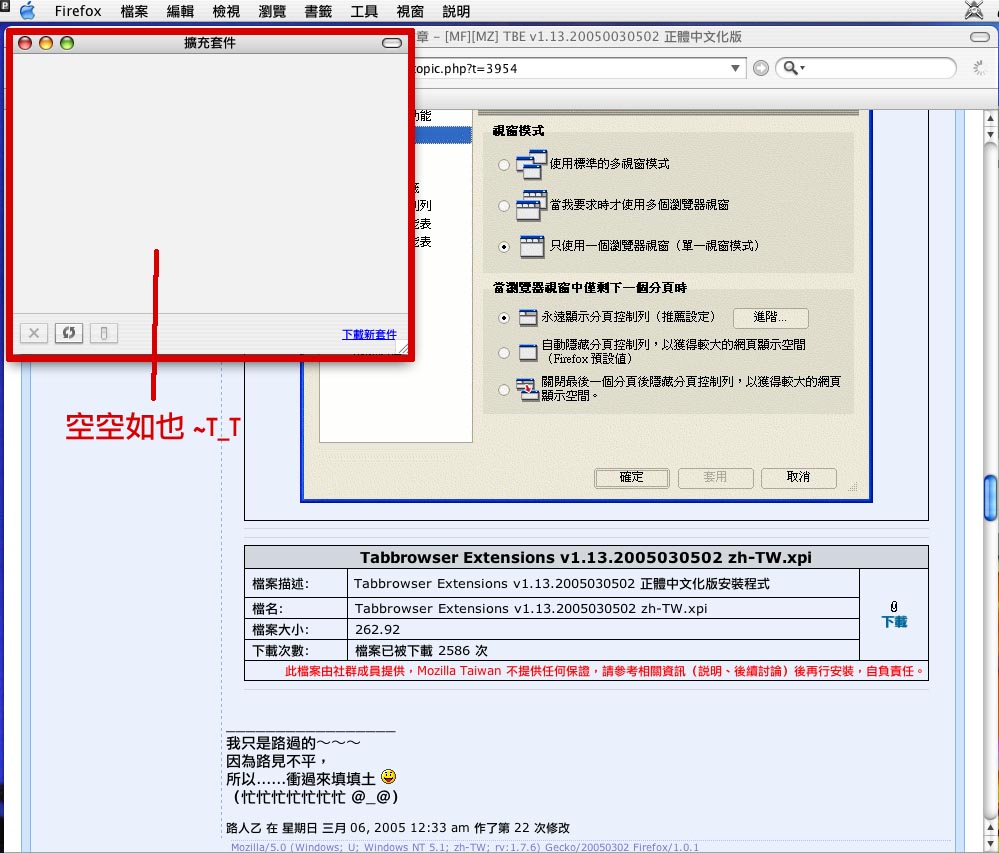Open the 視窗 menu

(x=410, y=11)
